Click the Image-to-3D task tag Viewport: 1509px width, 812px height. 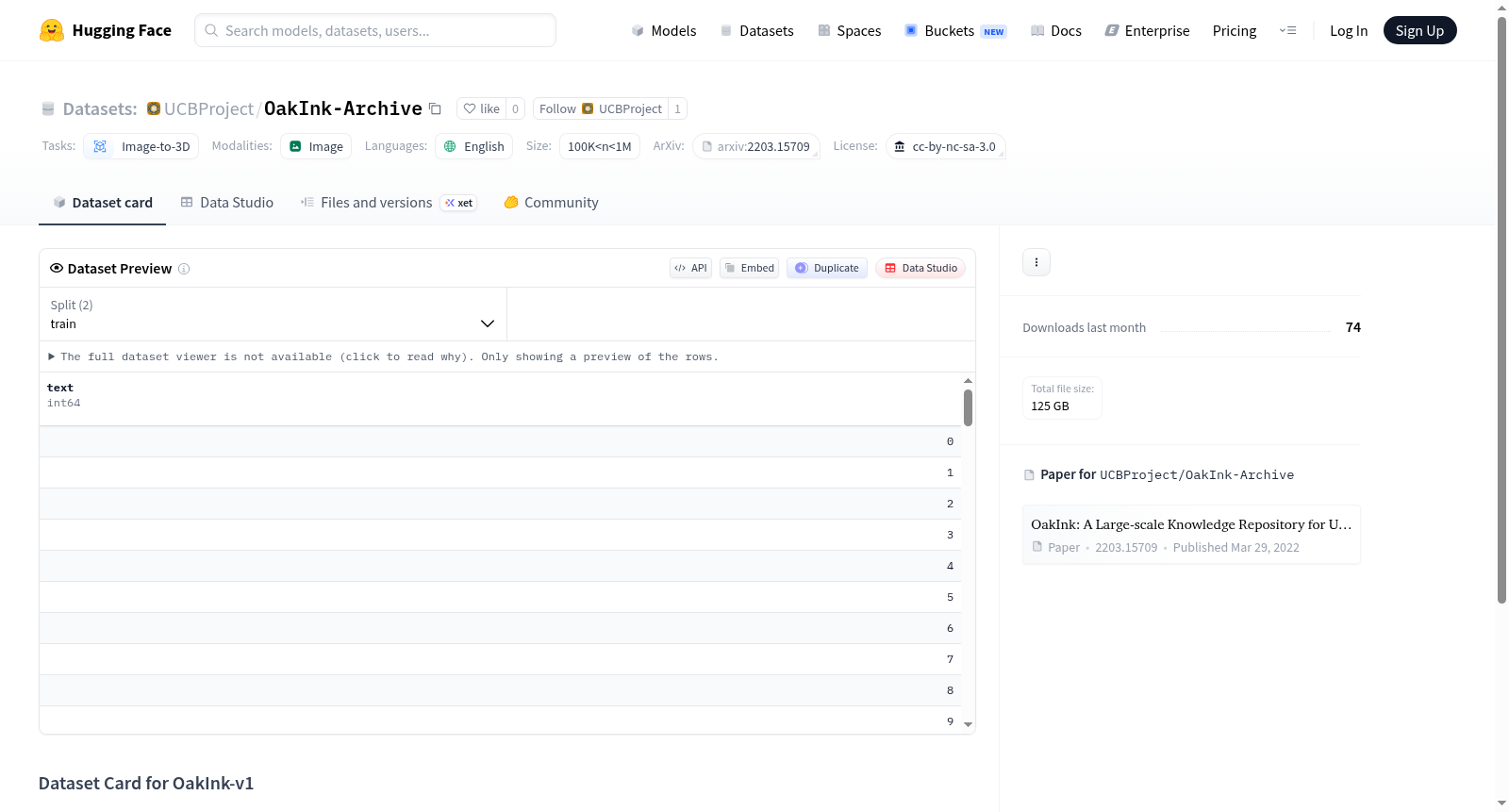coord(141,146)
